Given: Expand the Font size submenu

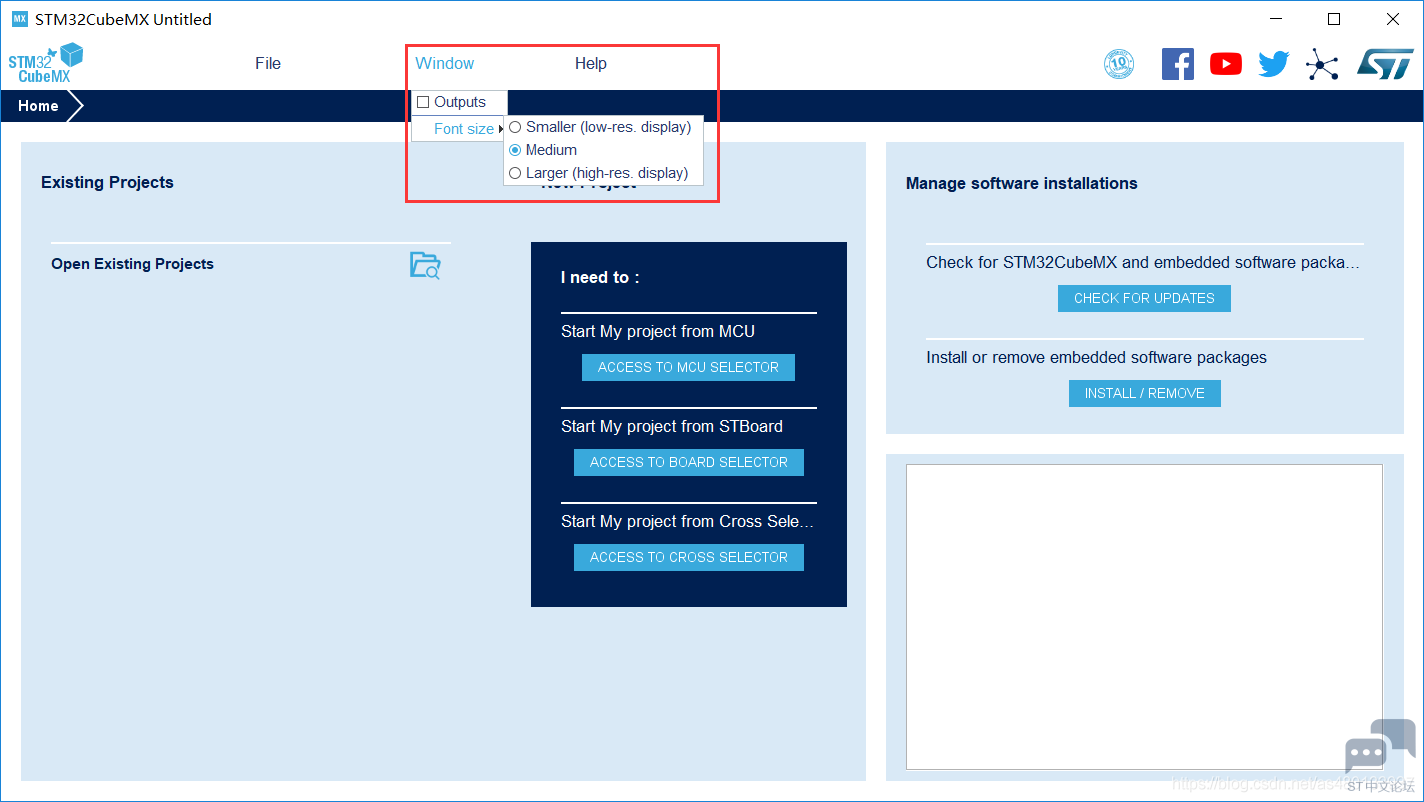Looking at the screenshot, I should tap(460, 129).
